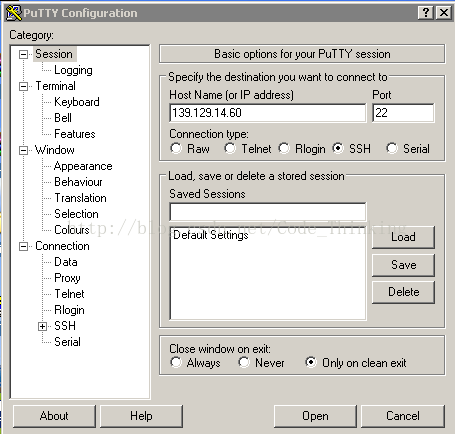Open the Bell category

[x=63, y=118]
